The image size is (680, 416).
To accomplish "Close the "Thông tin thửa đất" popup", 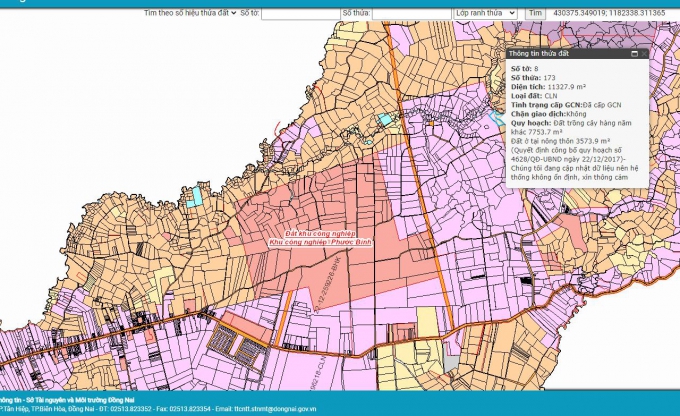I will (x=643, y=54).
